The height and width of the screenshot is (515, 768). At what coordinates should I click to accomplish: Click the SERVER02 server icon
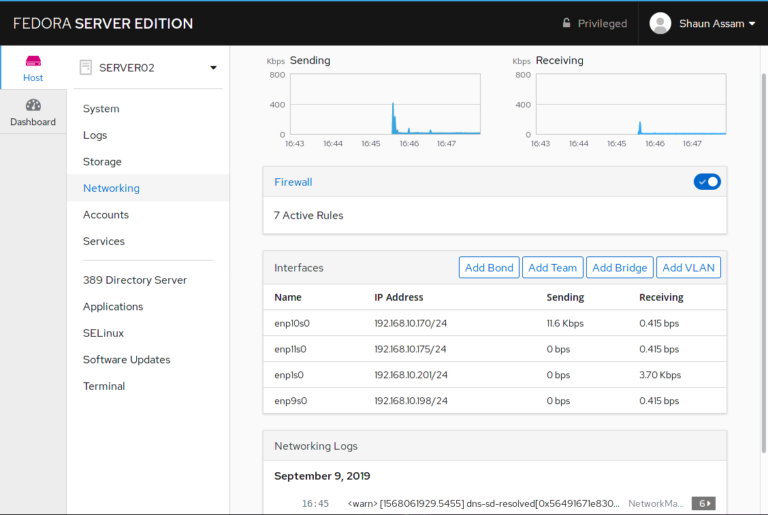[x=85, y=67]
